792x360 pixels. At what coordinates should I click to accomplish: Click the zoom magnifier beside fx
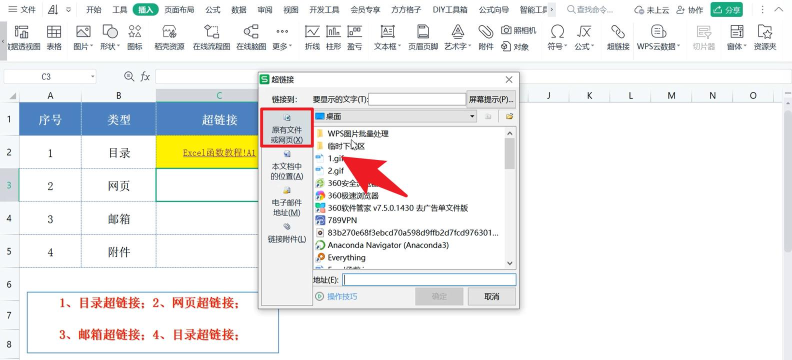point(129,76)
